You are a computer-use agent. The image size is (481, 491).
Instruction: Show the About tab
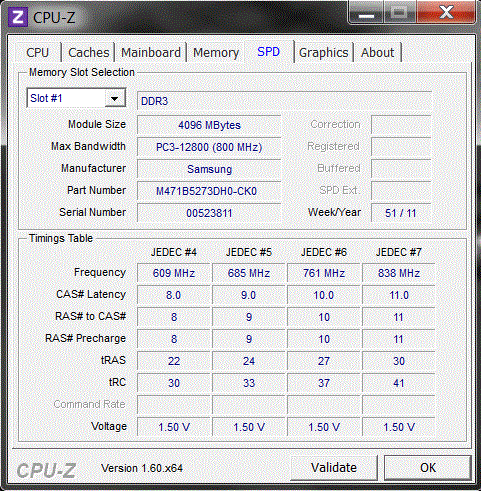pos(377,52)
